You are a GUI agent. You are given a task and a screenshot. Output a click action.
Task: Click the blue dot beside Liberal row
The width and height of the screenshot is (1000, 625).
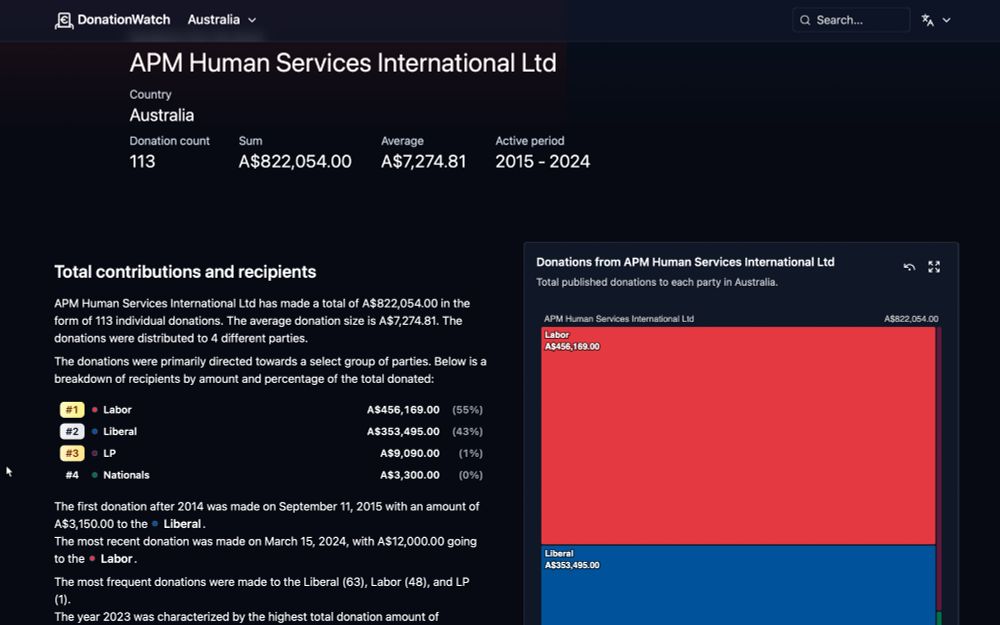94,432
